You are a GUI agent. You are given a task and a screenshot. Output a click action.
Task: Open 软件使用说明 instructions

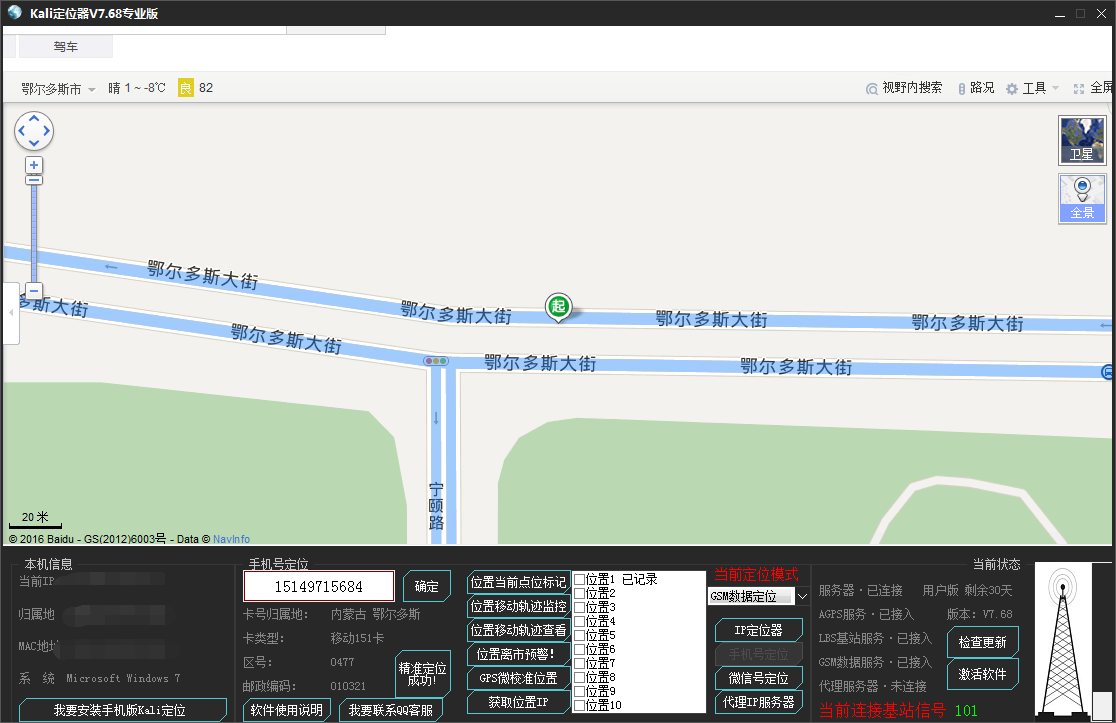[287, 710]
